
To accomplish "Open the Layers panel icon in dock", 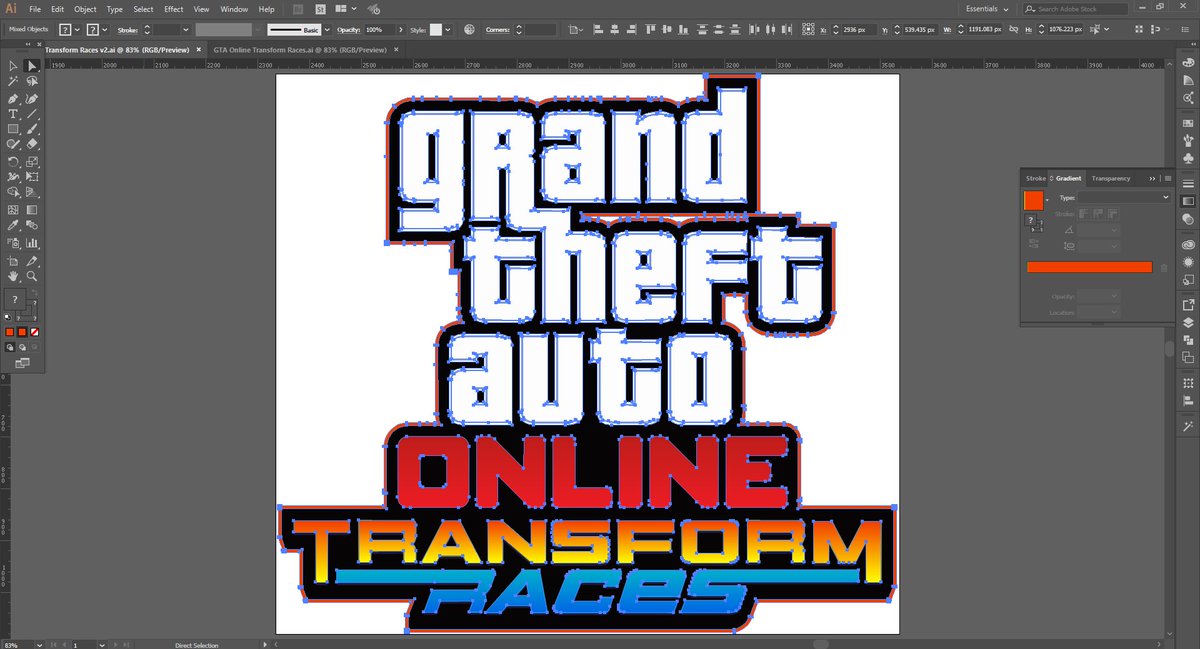I will 1188,322.
